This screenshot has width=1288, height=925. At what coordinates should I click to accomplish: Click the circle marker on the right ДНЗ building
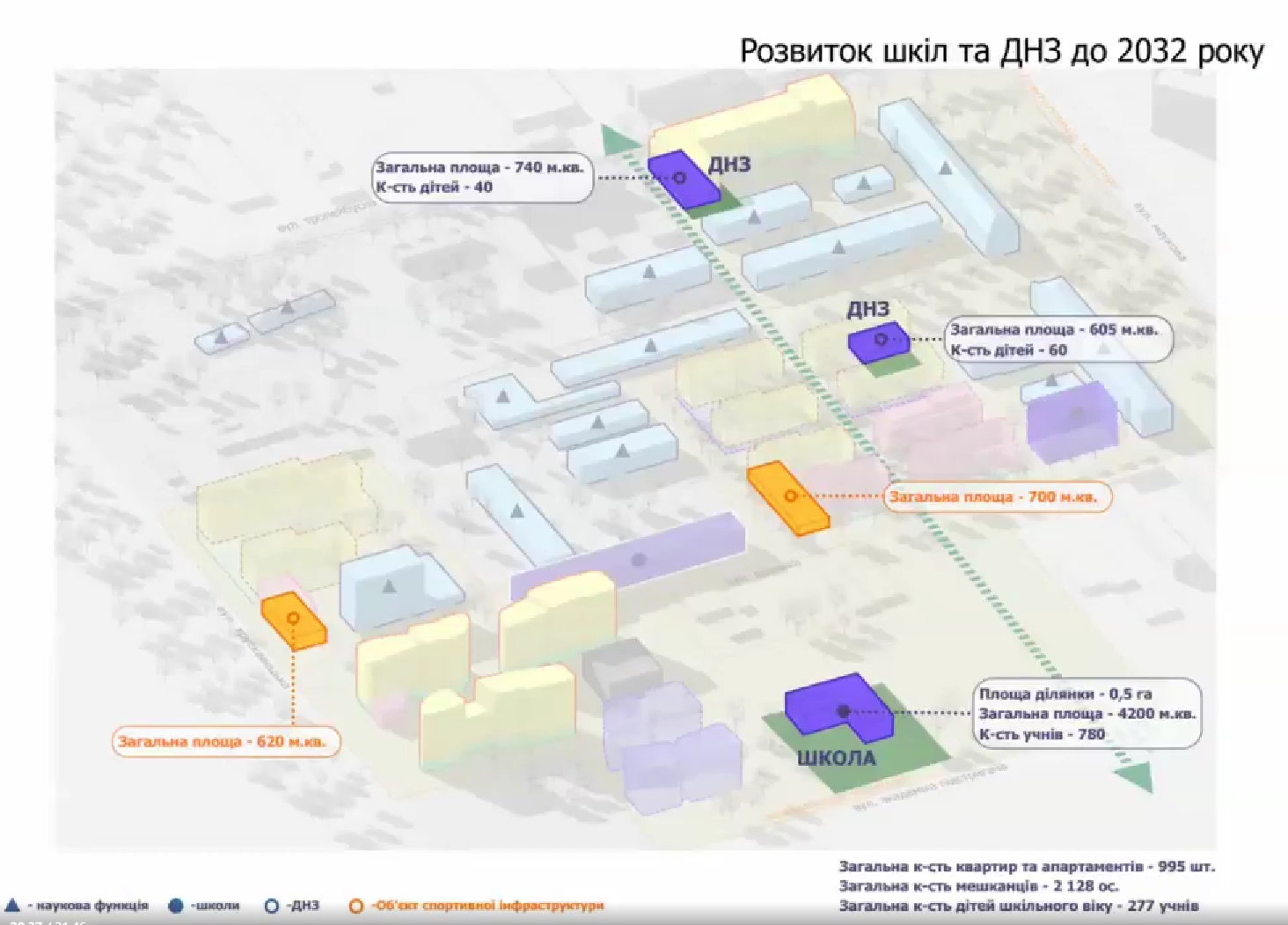(880, 339)
